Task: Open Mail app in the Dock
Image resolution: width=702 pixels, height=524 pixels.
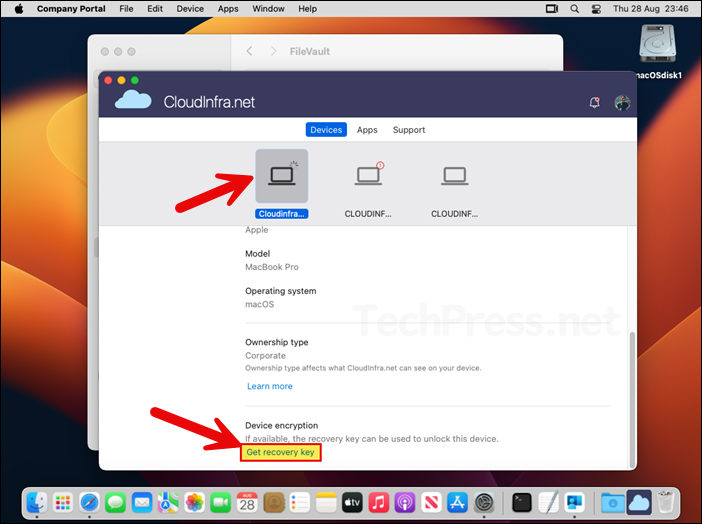Action: point(142,503)
